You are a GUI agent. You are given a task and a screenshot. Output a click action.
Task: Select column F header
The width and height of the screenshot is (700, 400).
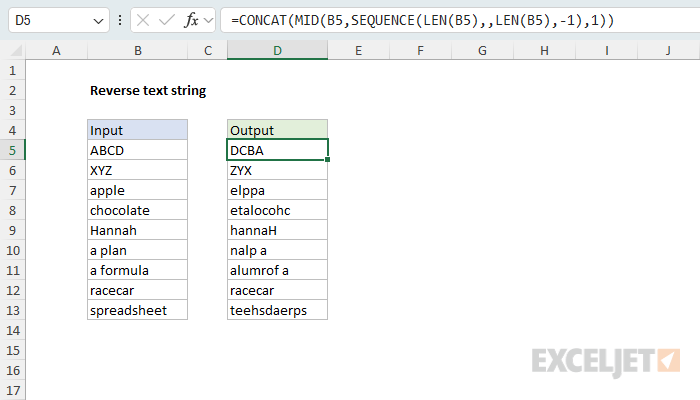pyautogui.click(x=421, y=50)
